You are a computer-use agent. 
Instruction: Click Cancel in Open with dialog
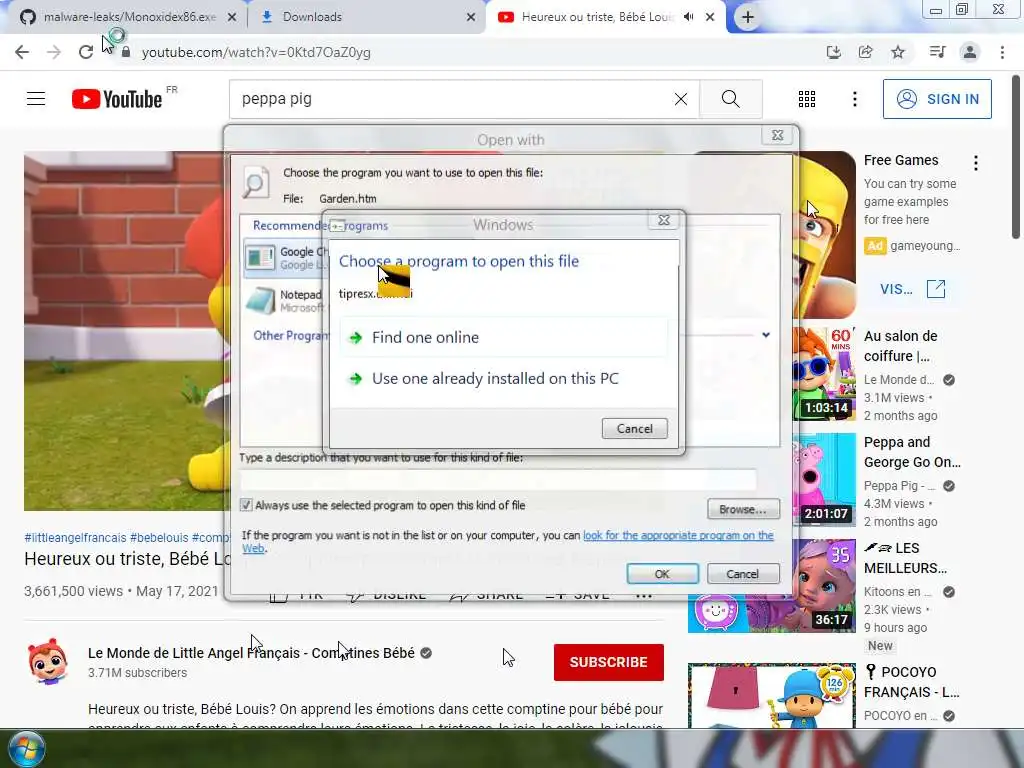(743, 573)
